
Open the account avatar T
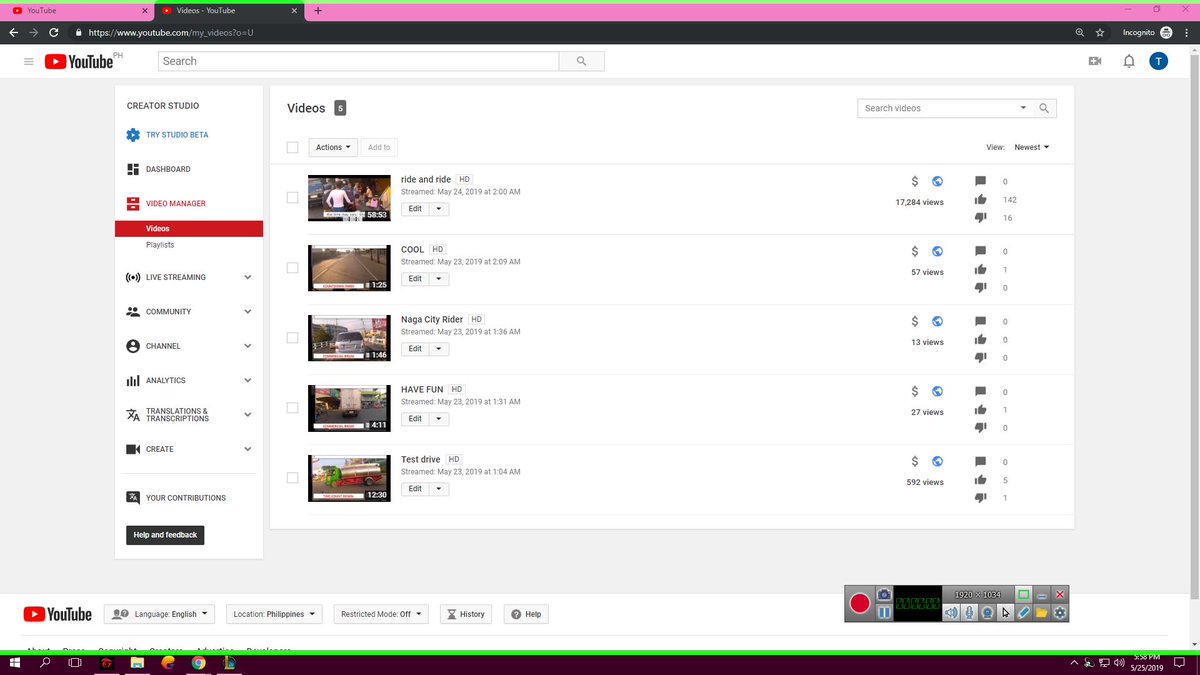[x=1158, y=62]
